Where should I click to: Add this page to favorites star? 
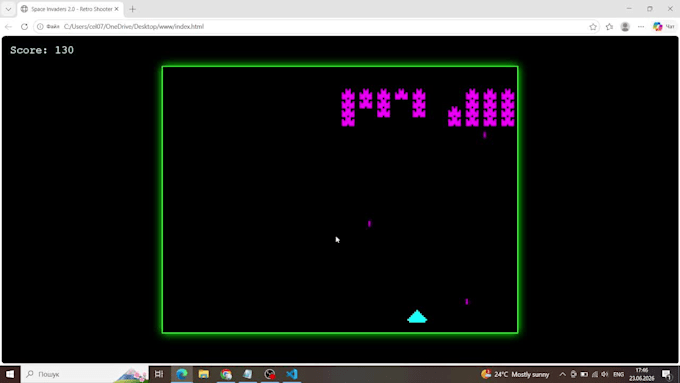point(593,27)
